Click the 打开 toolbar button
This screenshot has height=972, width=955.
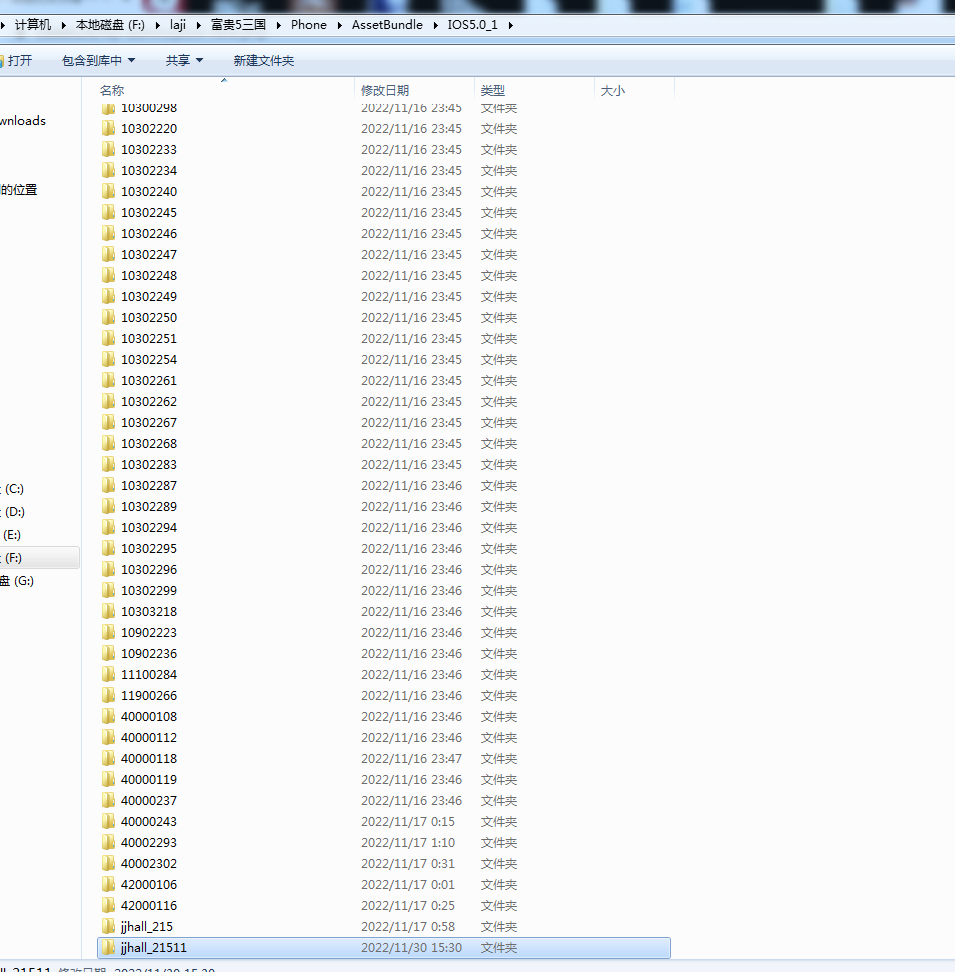[19, 61]
